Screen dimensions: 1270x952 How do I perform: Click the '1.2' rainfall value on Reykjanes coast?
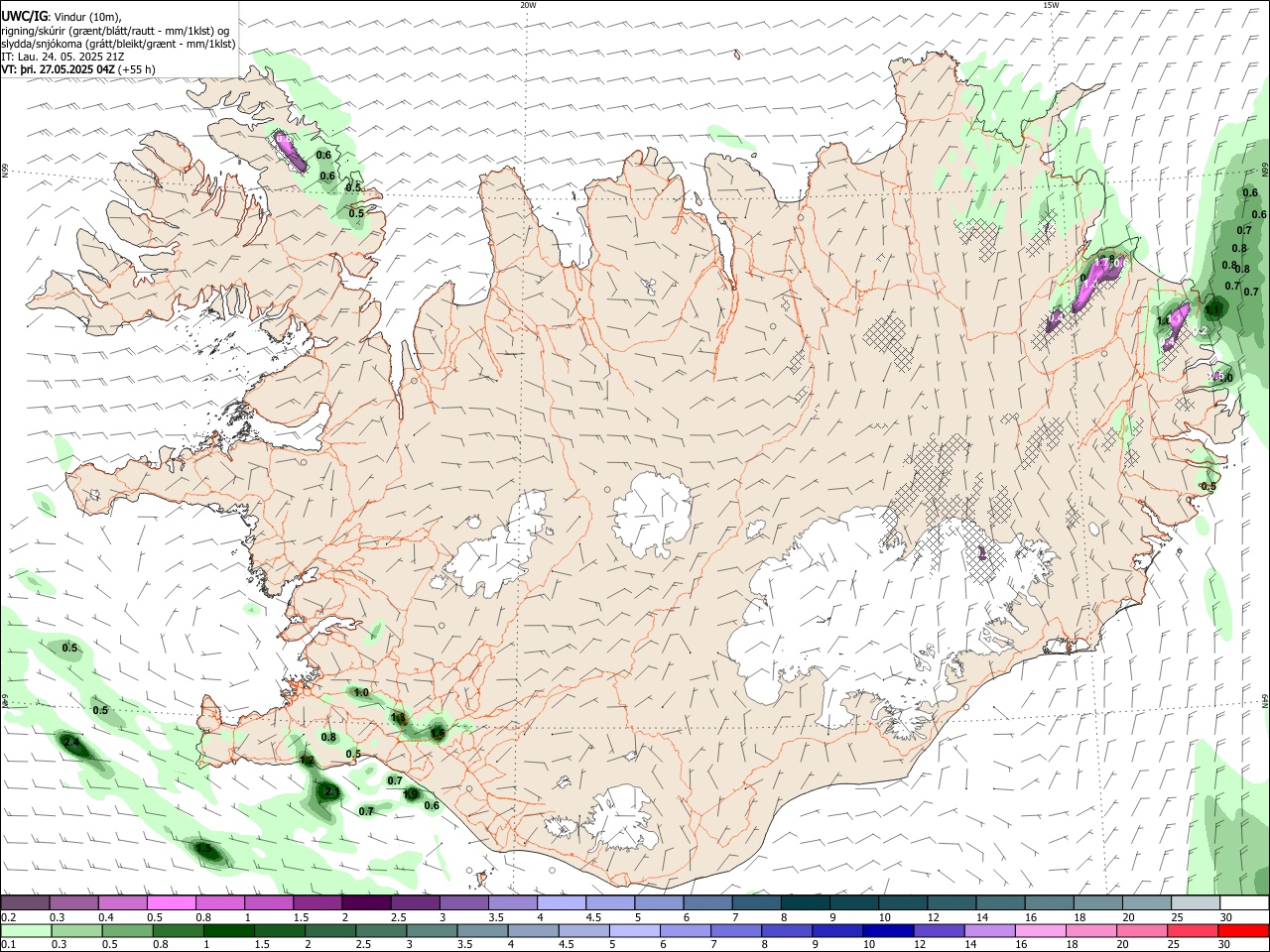[307, 760]
